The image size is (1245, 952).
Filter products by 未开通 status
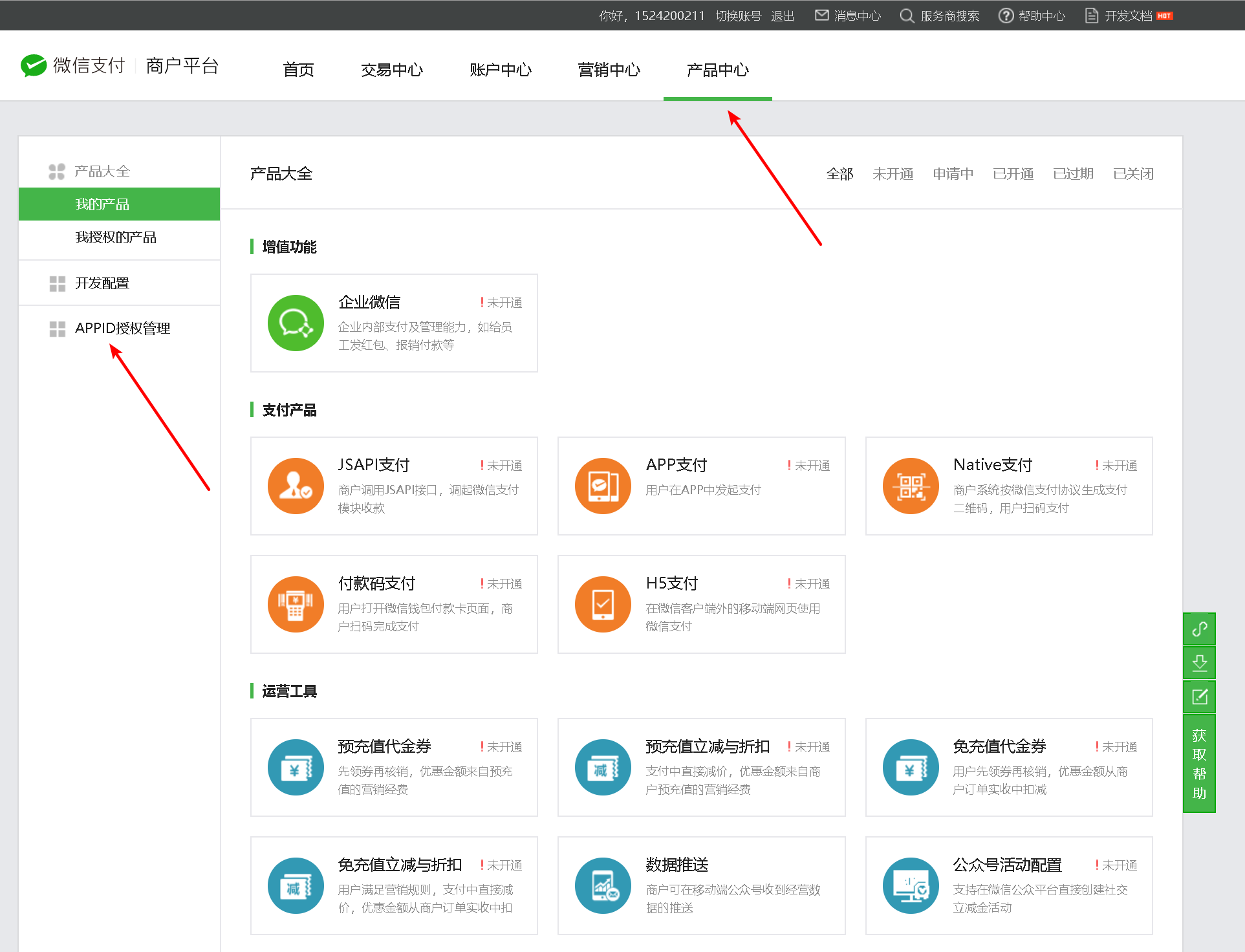point(893,173)
